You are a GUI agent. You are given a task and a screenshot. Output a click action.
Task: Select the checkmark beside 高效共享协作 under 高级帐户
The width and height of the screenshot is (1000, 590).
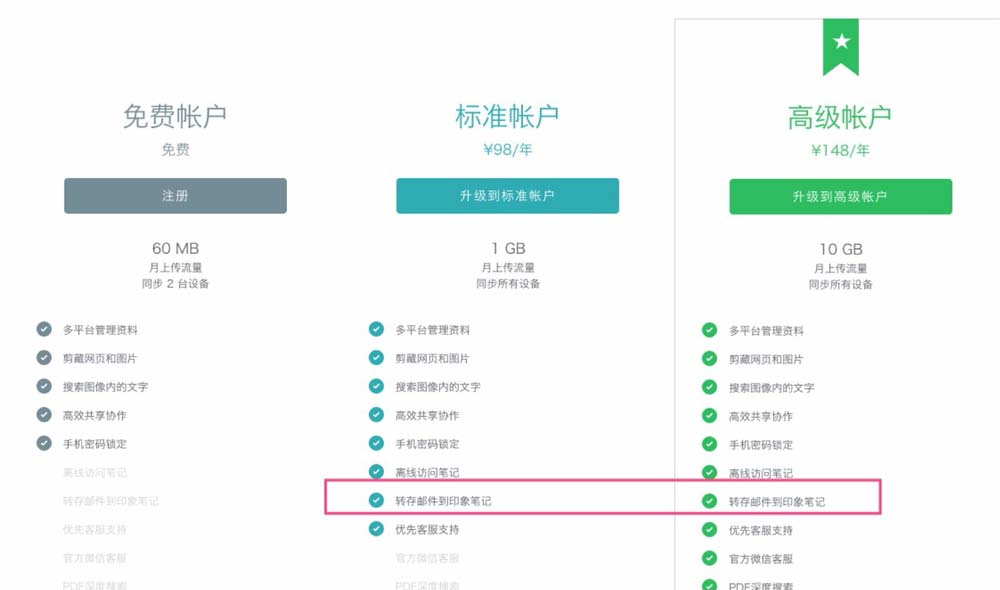(709, 415)
